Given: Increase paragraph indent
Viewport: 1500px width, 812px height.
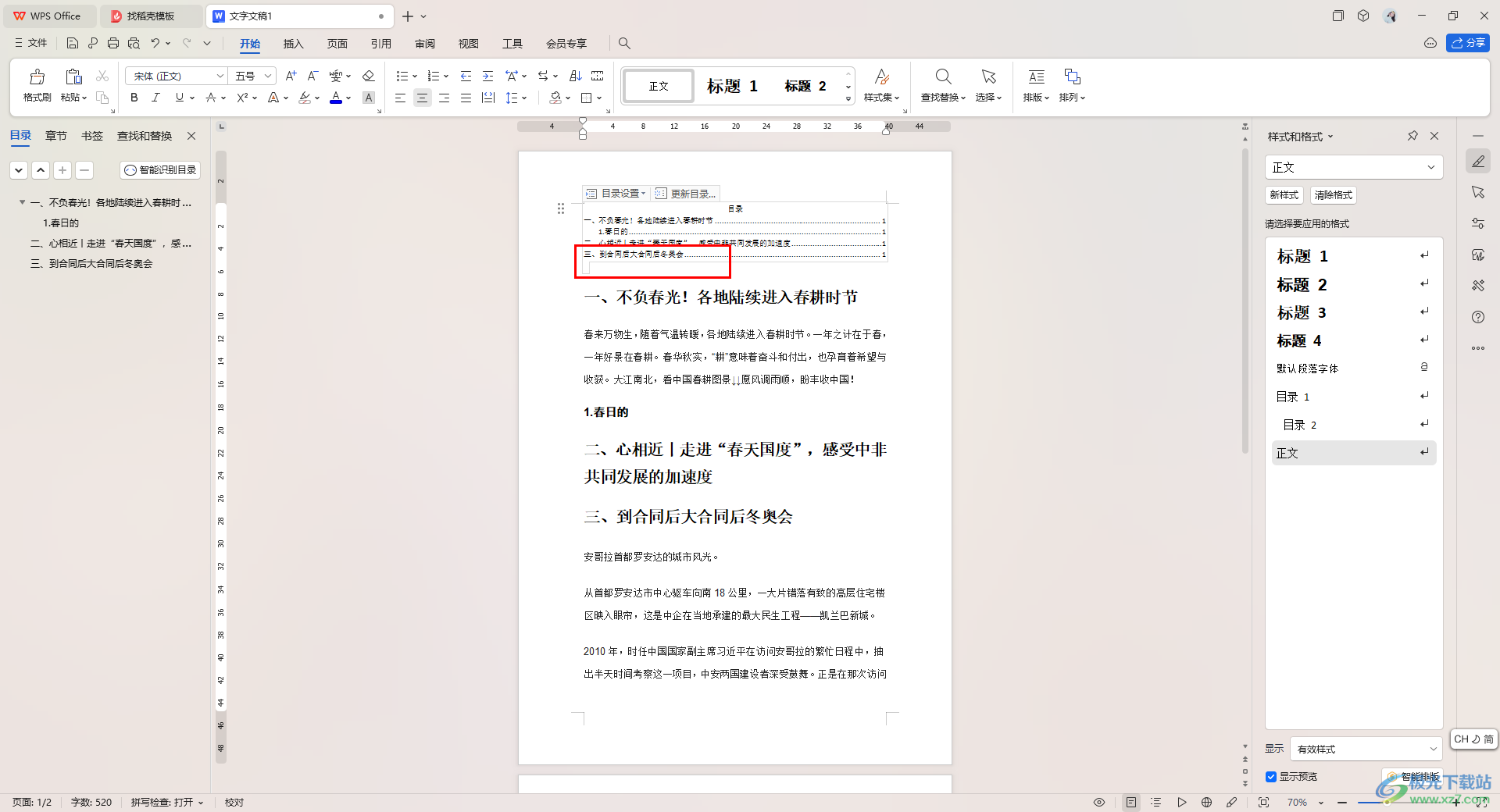Looking at the screenshot, I should (x=487, y=76).
